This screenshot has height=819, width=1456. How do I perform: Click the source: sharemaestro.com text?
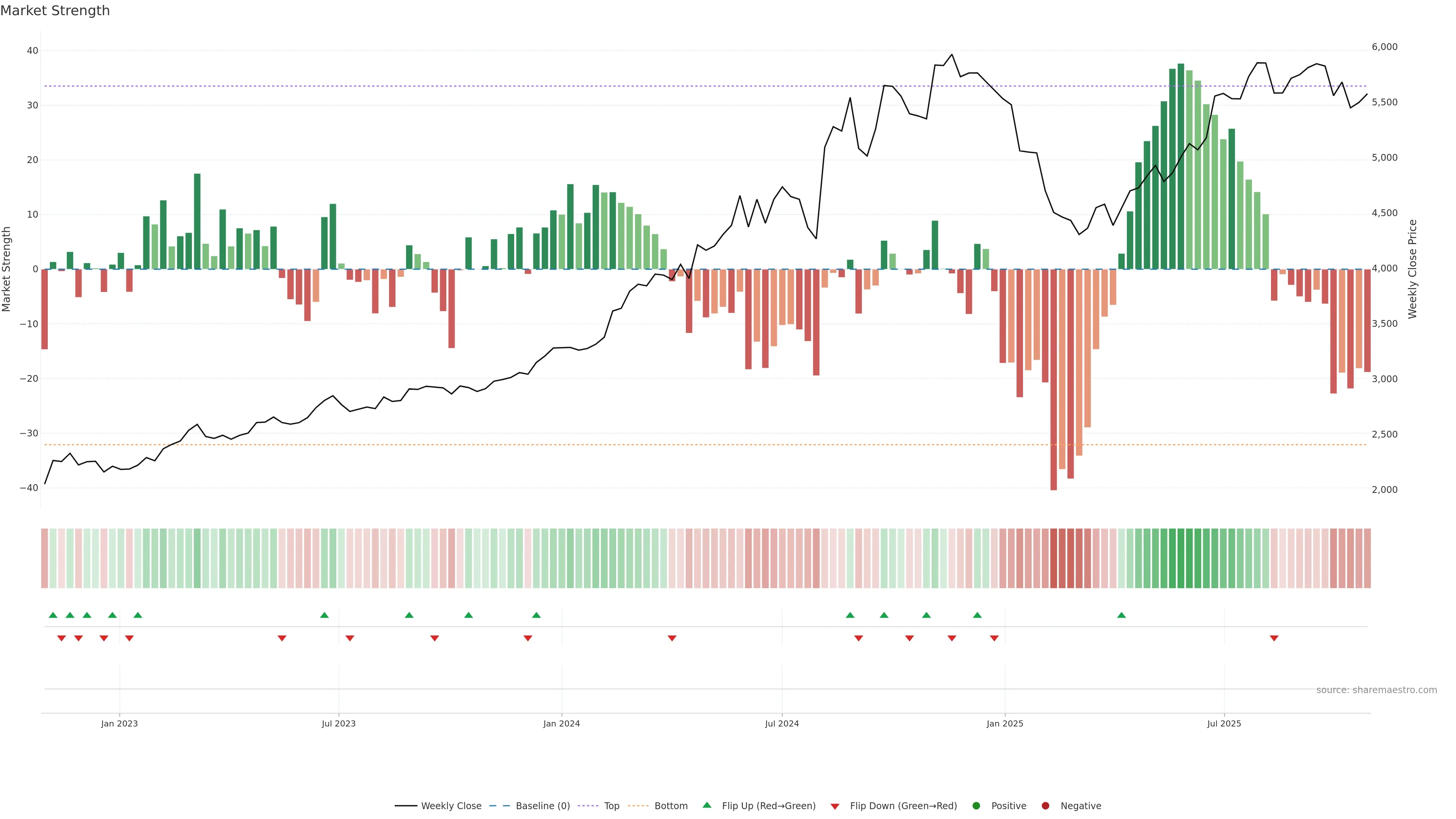(x=1376, y=690)
